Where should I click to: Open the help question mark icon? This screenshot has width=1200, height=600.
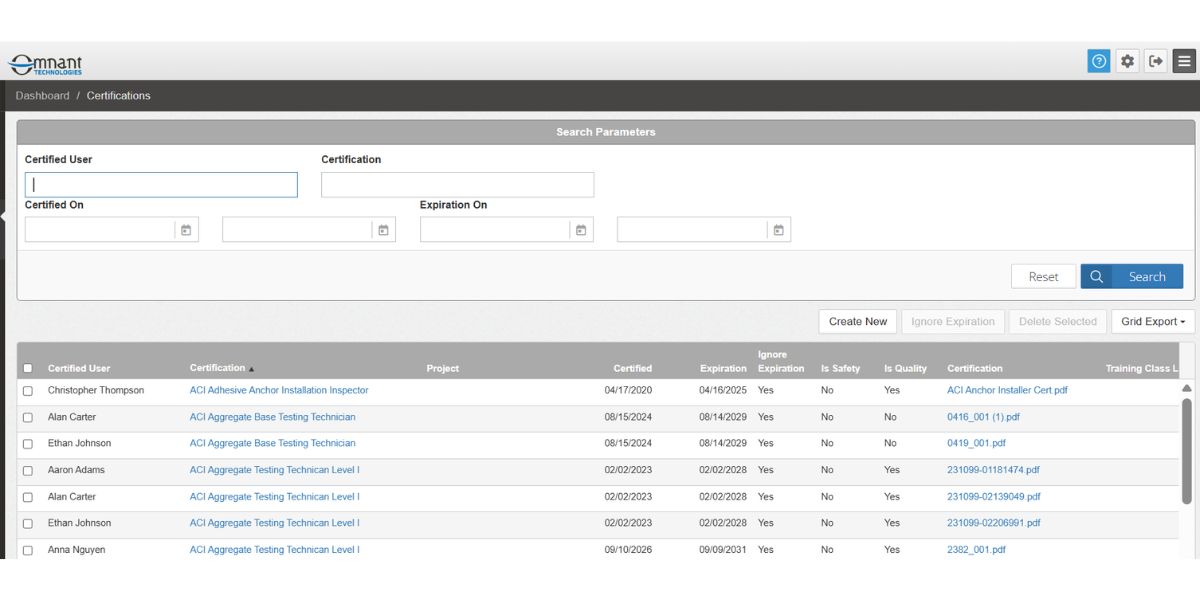(1099, 61)
